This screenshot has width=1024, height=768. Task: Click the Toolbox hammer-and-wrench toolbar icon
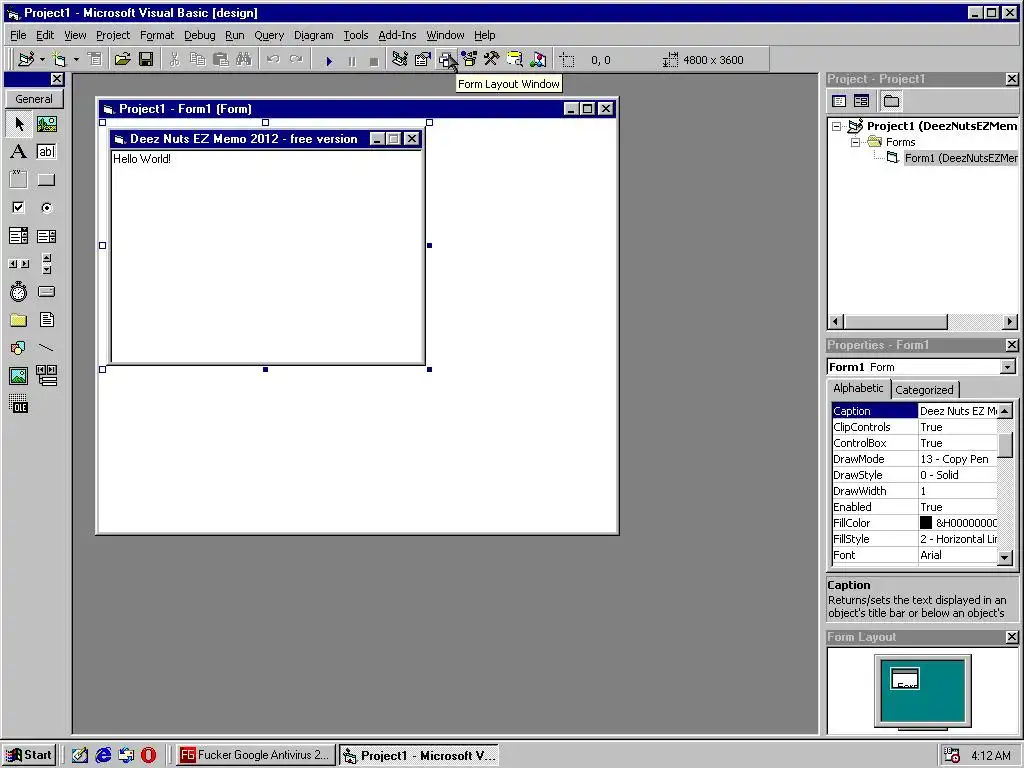492,59
